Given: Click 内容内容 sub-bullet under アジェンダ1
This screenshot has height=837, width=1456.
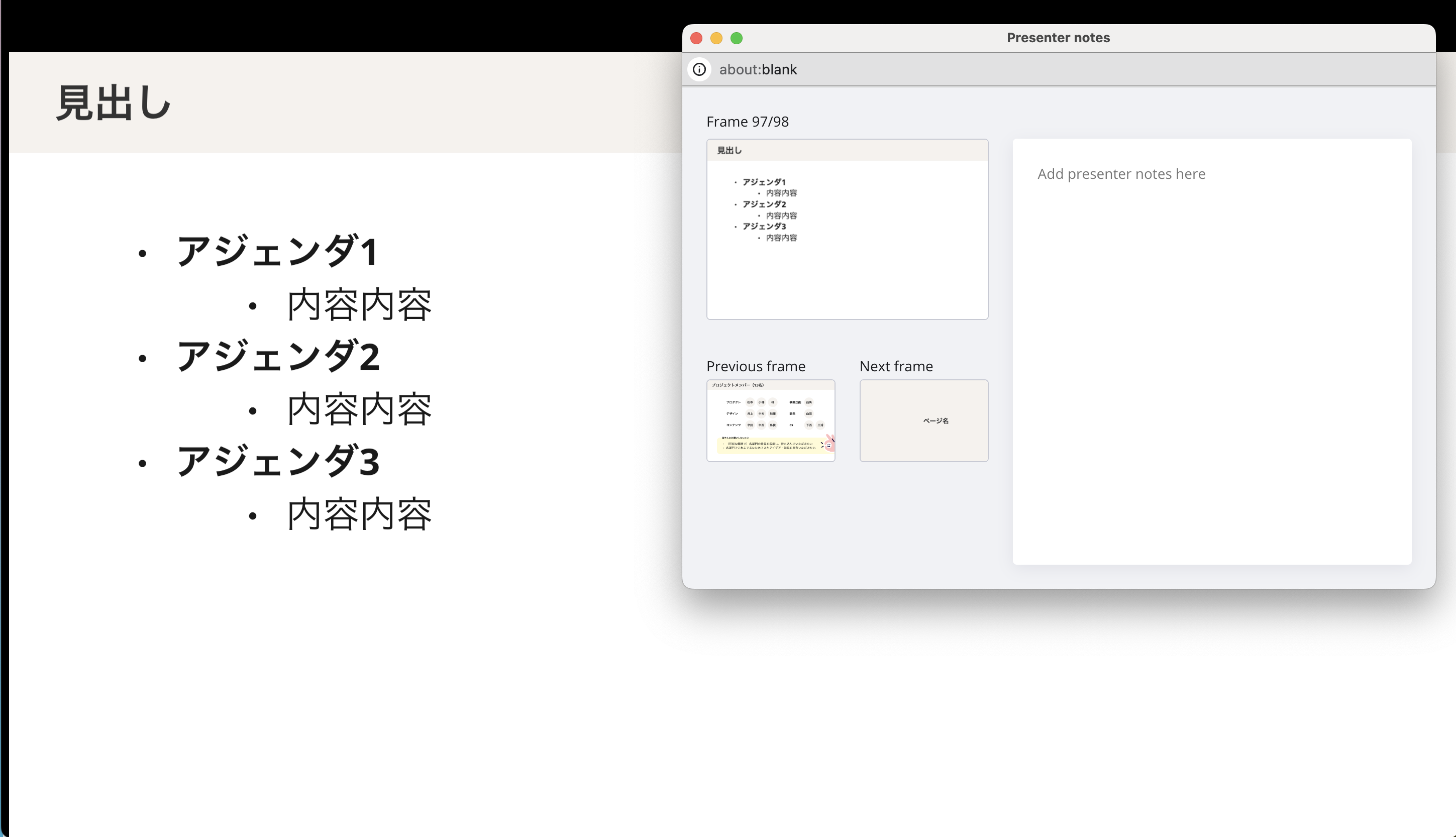Looking at the screenshot, I should (x=359, y=304).
